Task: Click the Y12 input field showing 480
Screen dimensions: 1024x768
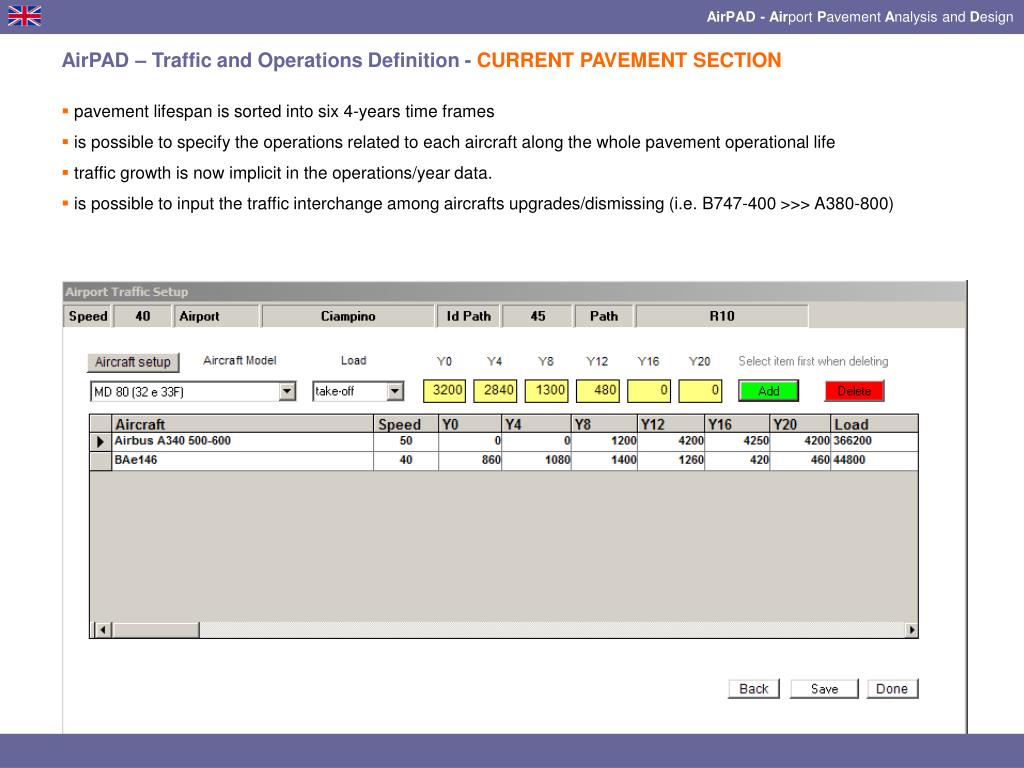Action: pos(598,391)
